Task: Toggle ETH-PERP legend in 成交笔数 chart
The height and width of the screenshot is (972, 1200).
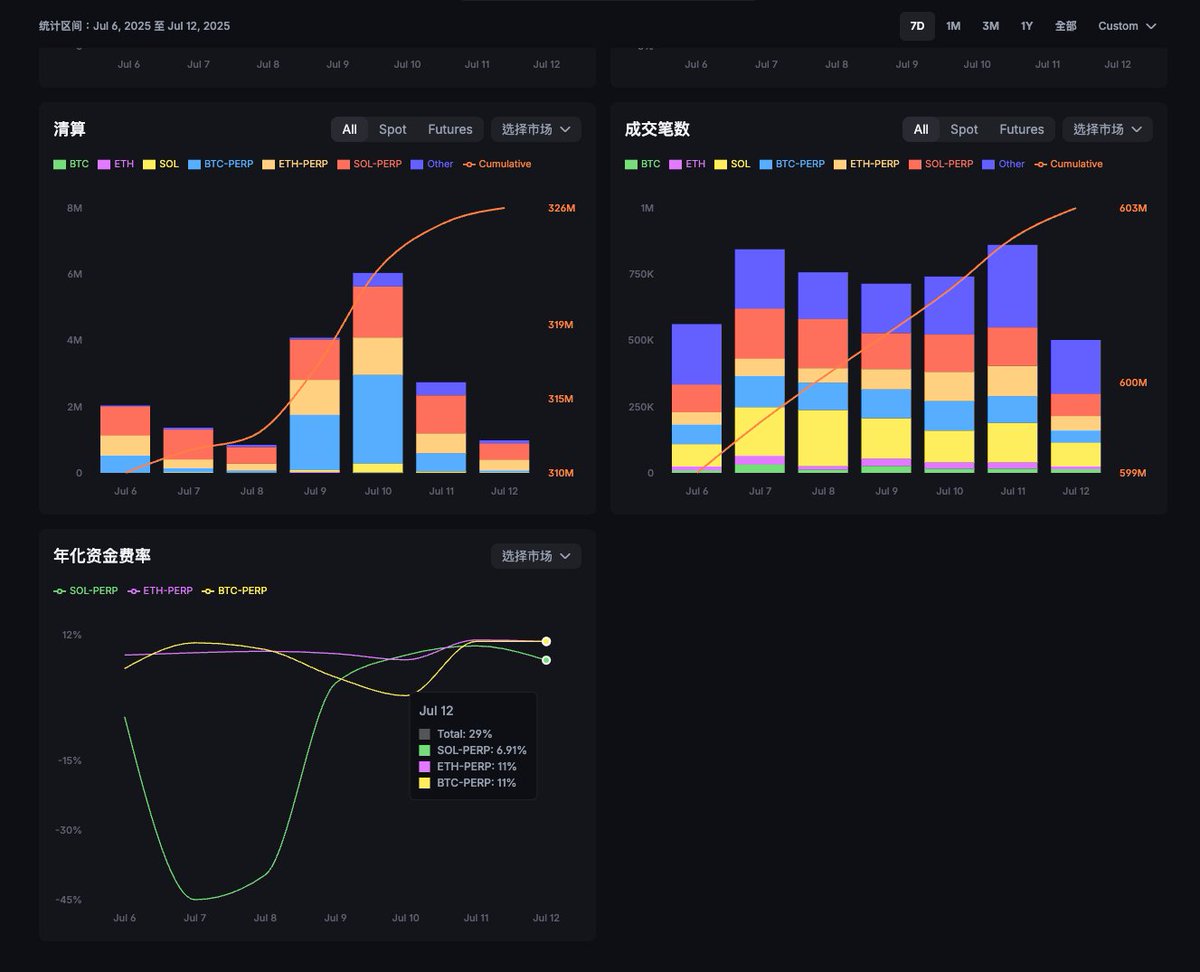Action: pos(866,164)
